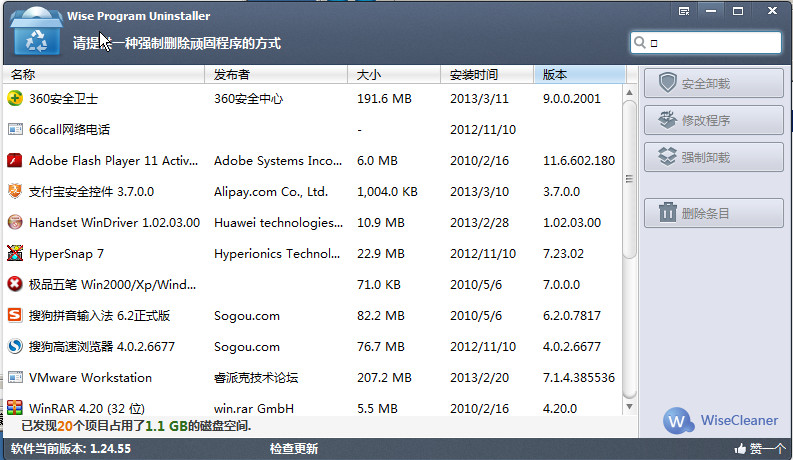793x460 pixels.
Task: Click the thumbs-up 赞一个 icon
Action: [740, 448]
